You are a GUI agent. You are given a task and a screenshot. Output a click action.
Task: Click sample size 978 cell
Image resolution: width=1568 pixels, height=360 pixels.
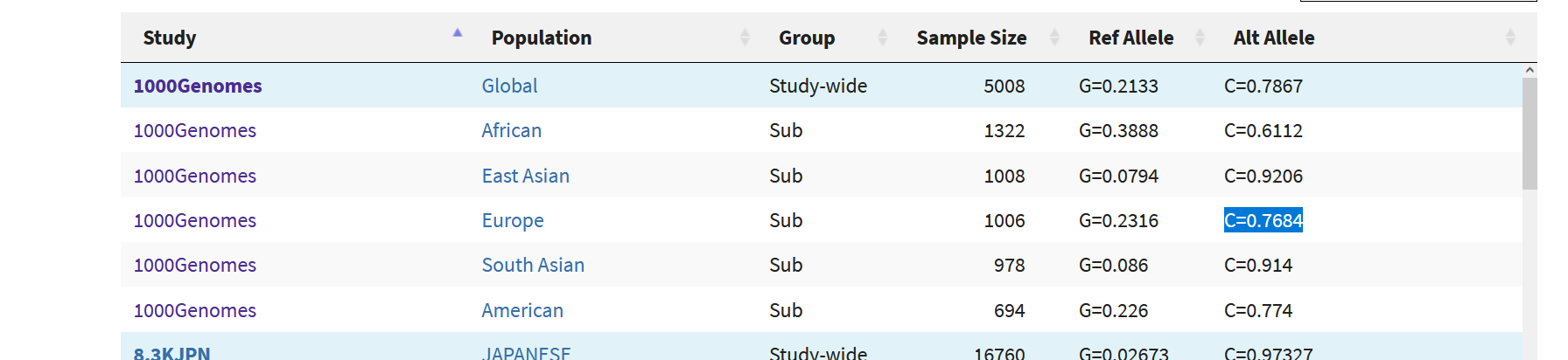(x=1009, y=265)
